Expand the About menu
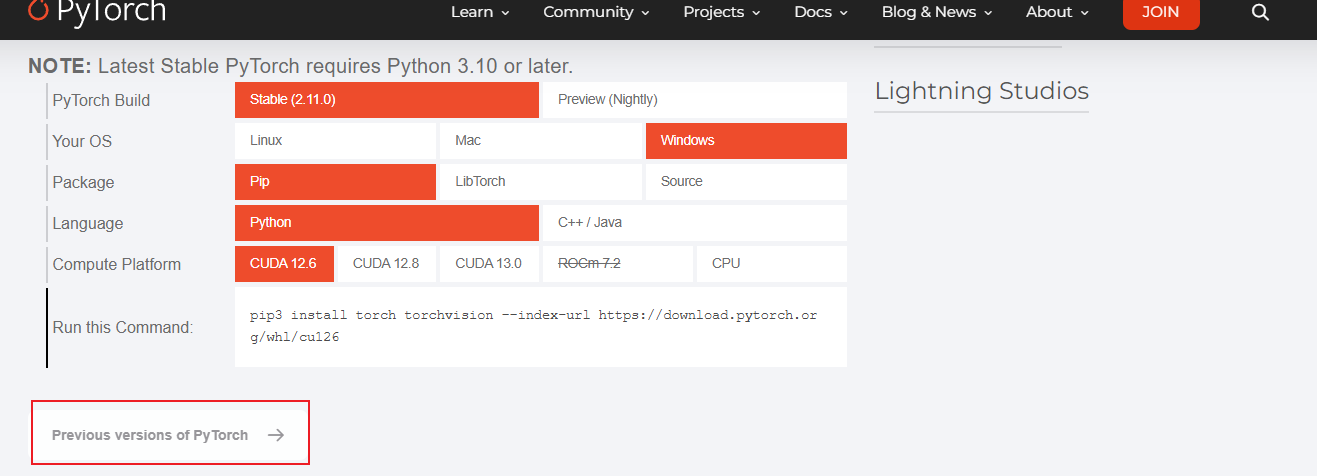The width and height of the screenshot is (1317, 476). click(1056, 13)
